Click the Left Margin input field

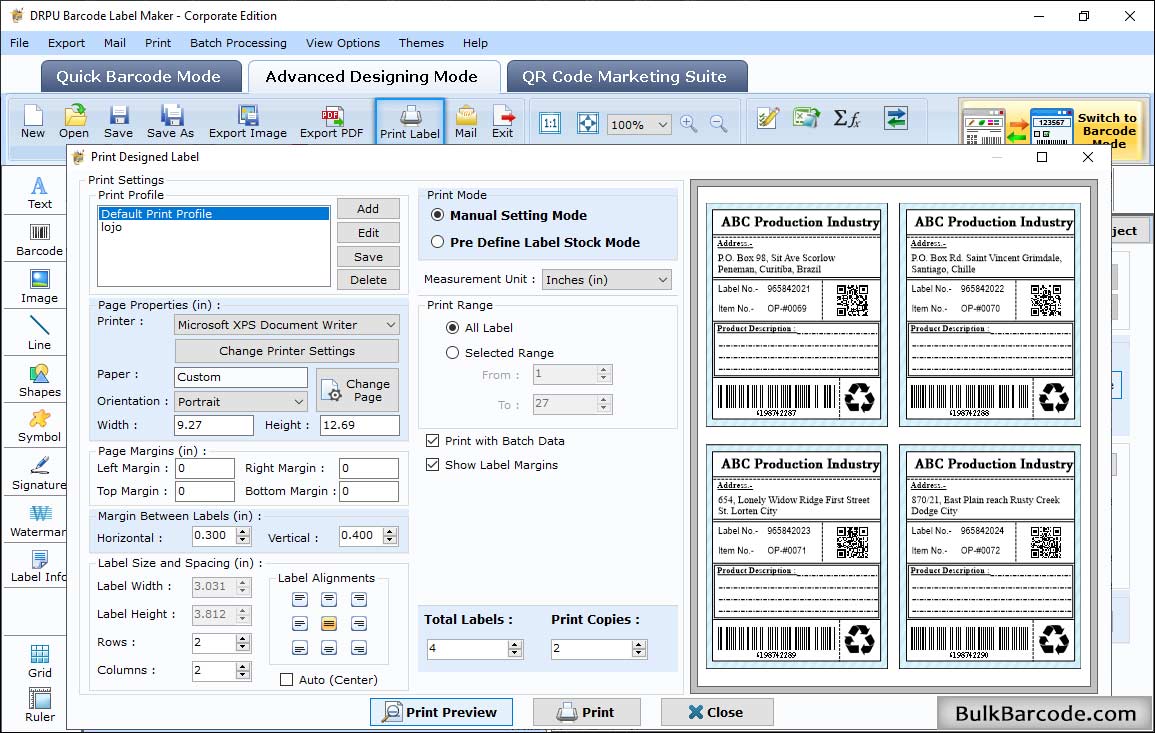coord(205,469)
